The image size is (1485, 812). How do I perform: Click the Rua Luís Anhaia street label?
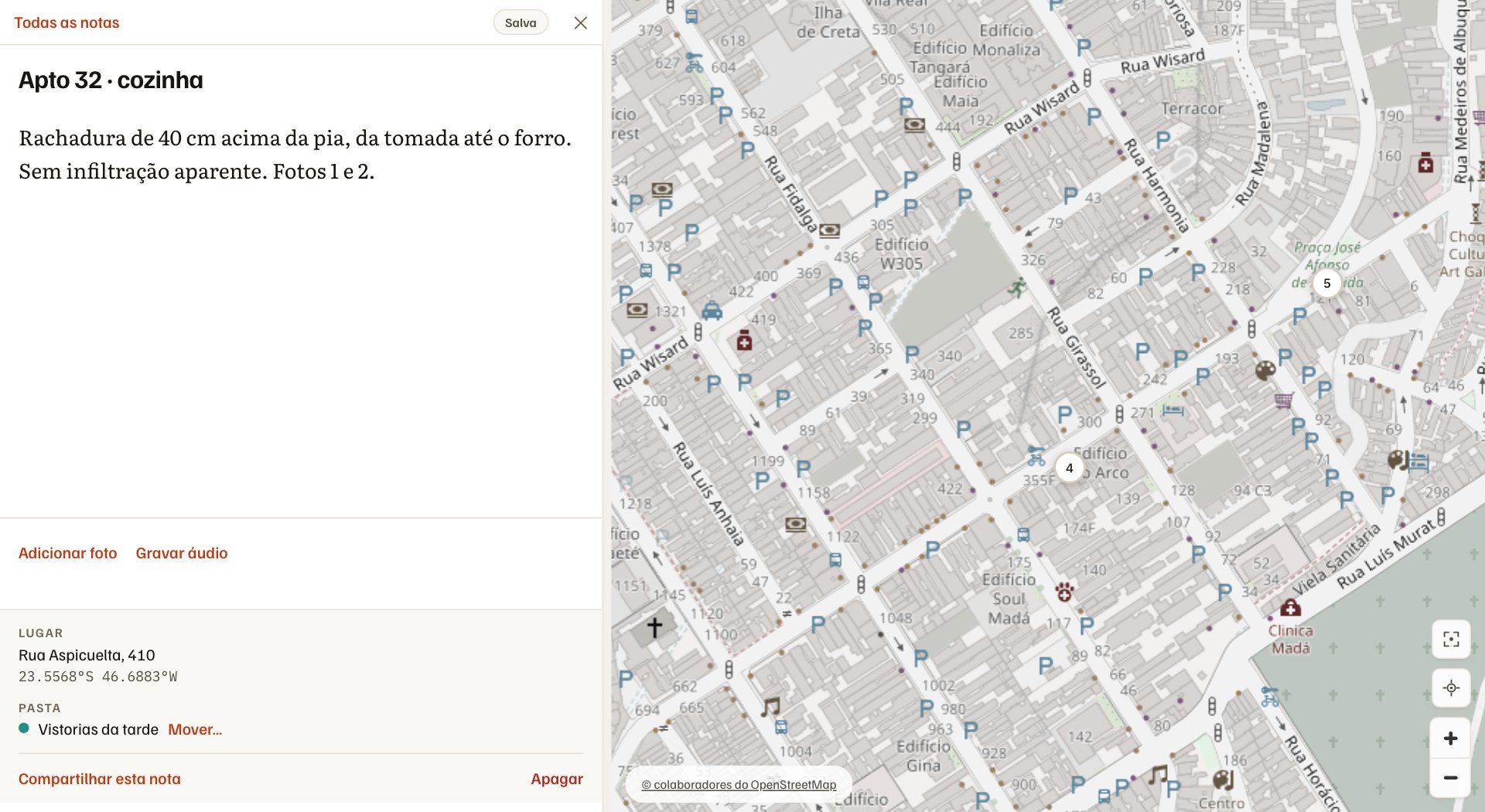point(708,493)
